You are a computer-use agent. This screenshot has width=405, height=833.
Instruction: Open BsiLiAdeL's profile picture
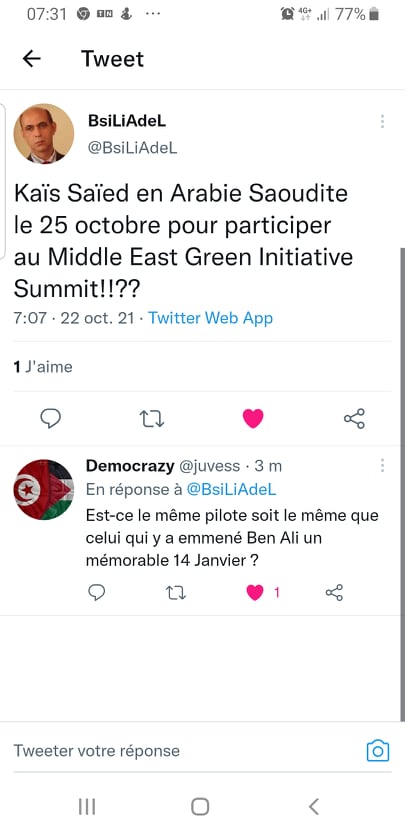[x=44, y=133]
